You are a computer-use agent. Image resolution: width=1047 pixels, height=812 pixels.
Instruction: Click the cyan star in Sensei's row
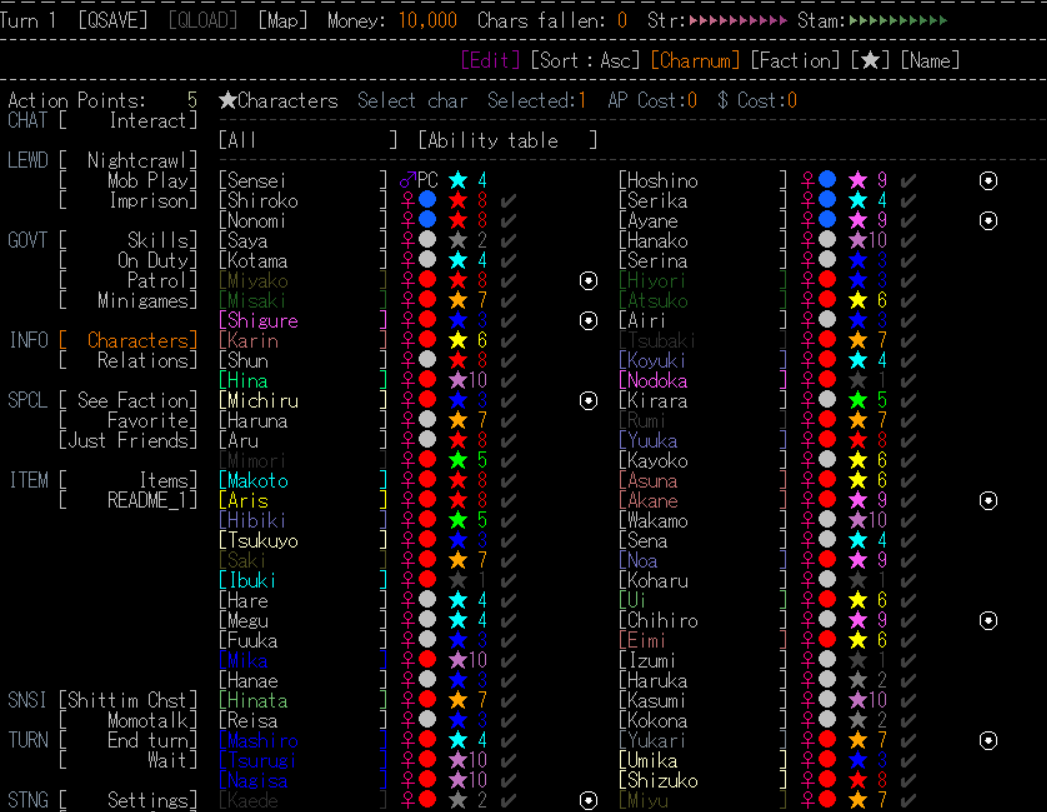(x=458, y=180)
